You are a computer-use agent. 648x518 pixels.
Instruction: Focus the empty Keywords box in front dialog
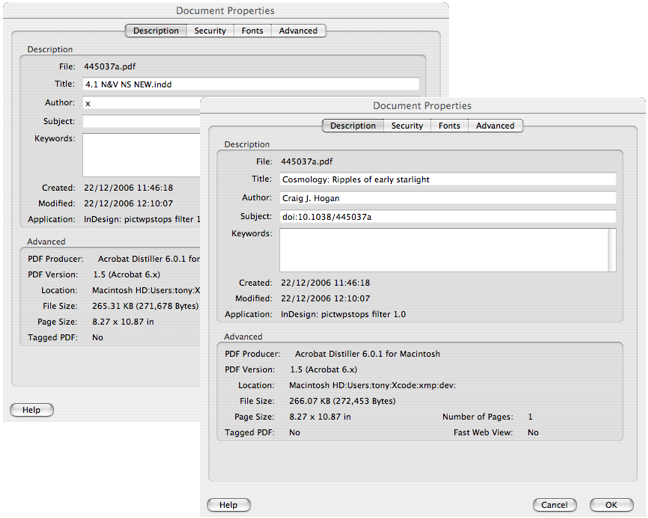pos(440,250)
